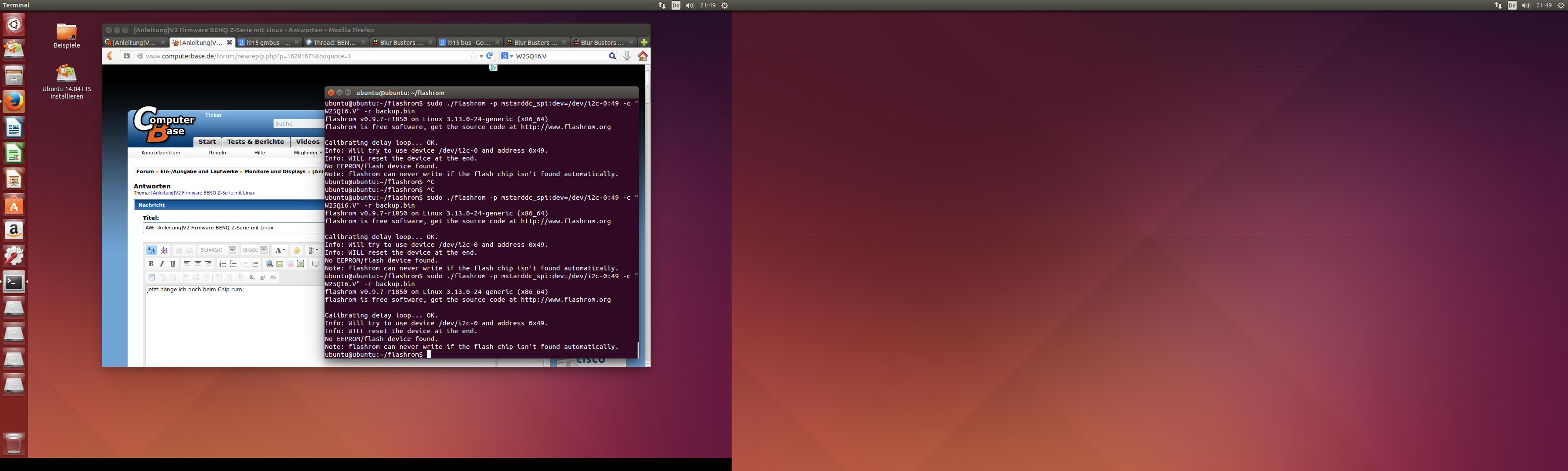This screenshot has width=1568, height=471.
Task: Apply italic formatting in the reply editor
Action: point(162,264)
